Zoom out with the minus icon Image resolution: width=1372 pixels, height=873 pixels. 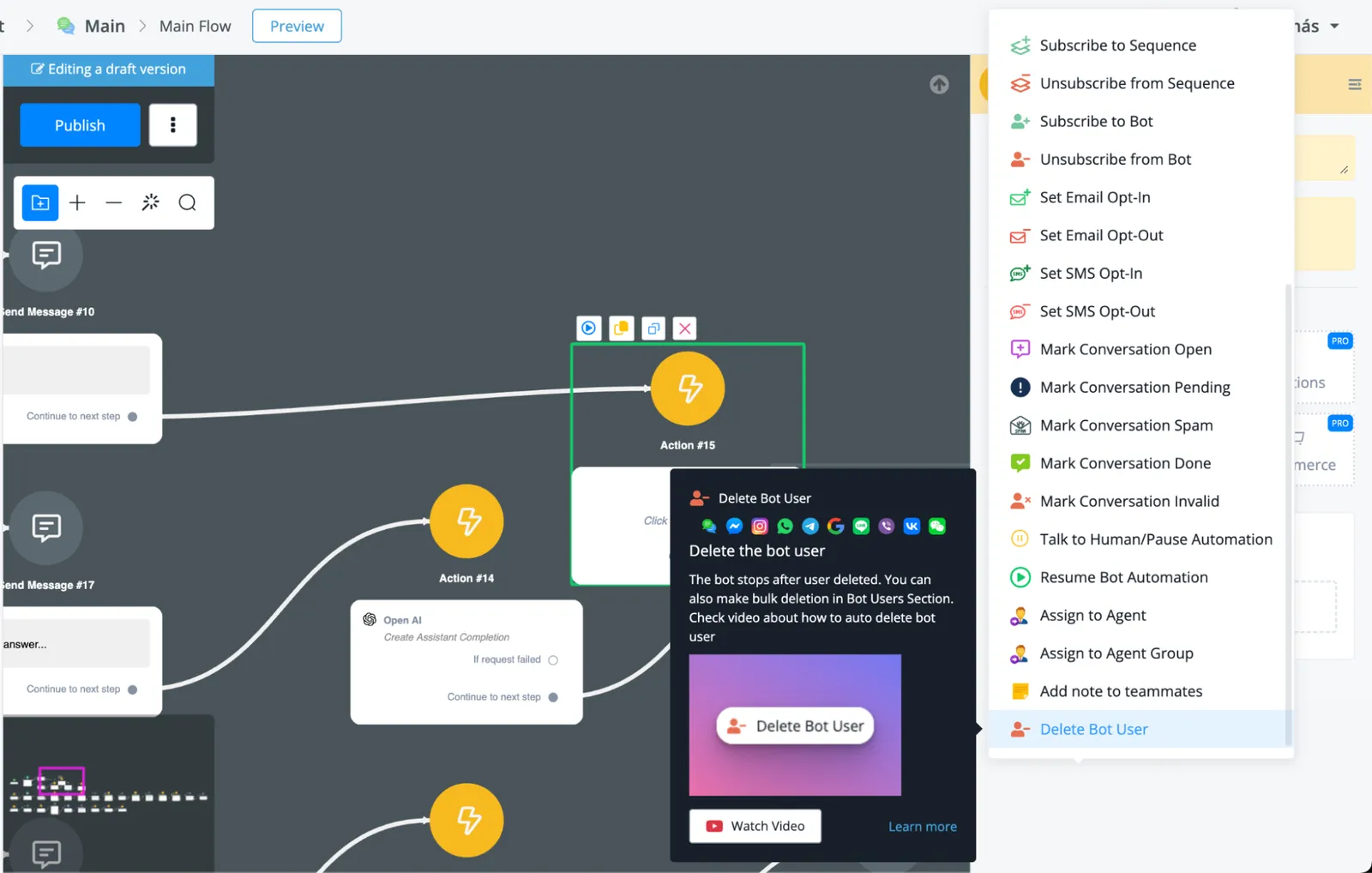(114, 203)
